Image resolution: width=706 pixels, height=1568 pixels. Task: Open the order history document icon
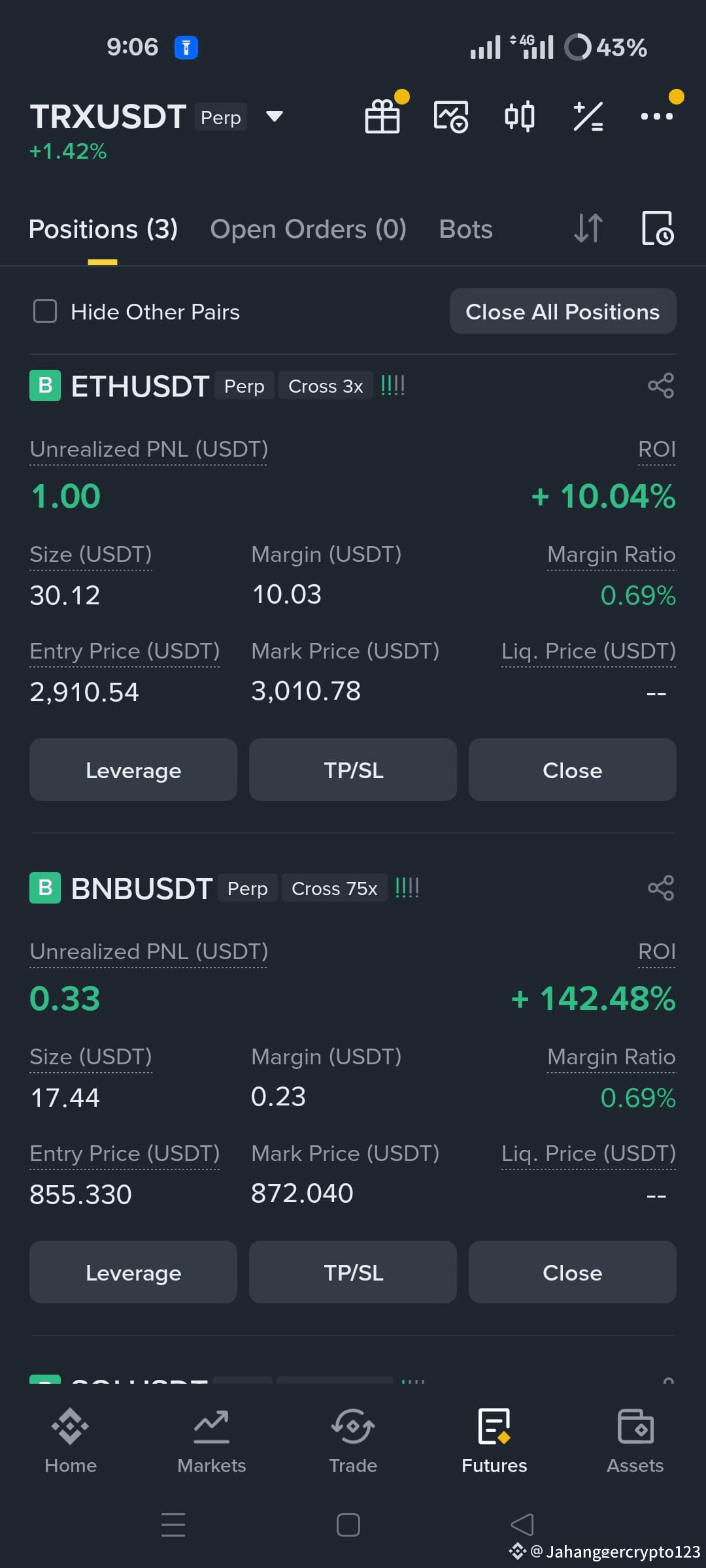coord(657,229)
